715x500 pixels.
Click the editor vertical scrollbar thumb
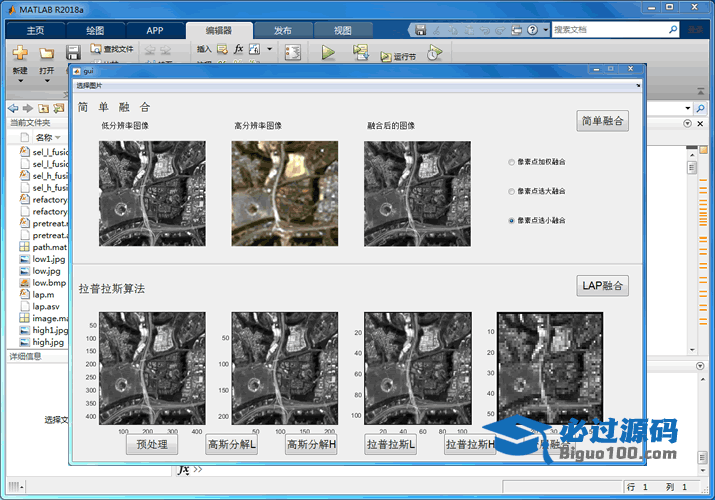tap(692, 168)
